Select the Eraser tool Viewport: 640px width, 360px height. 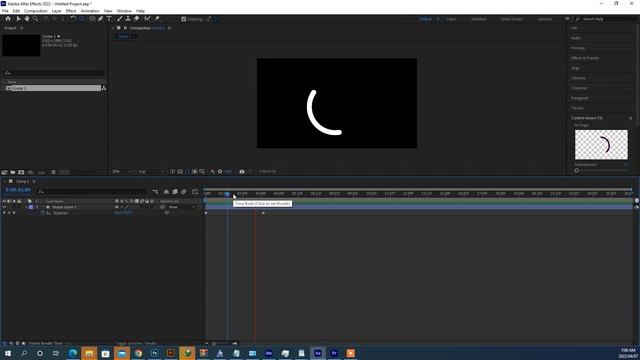coord(137,19)
